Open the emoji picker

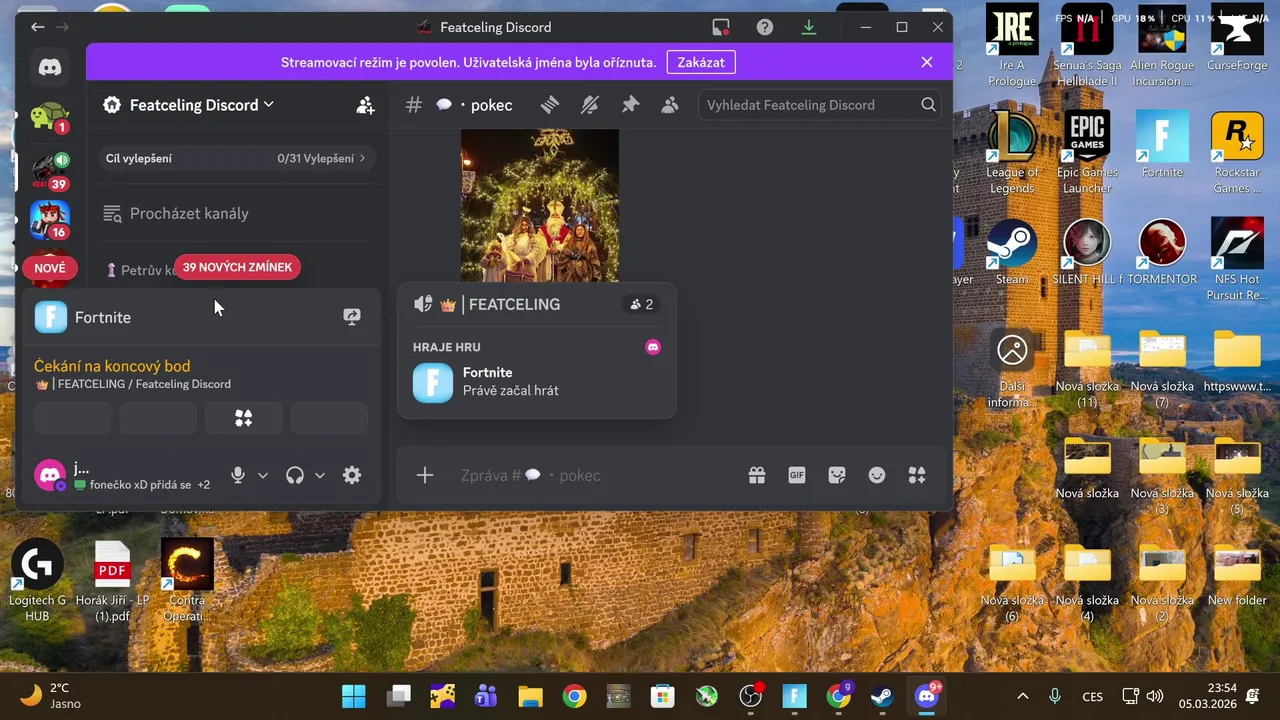tap(877, 475)
